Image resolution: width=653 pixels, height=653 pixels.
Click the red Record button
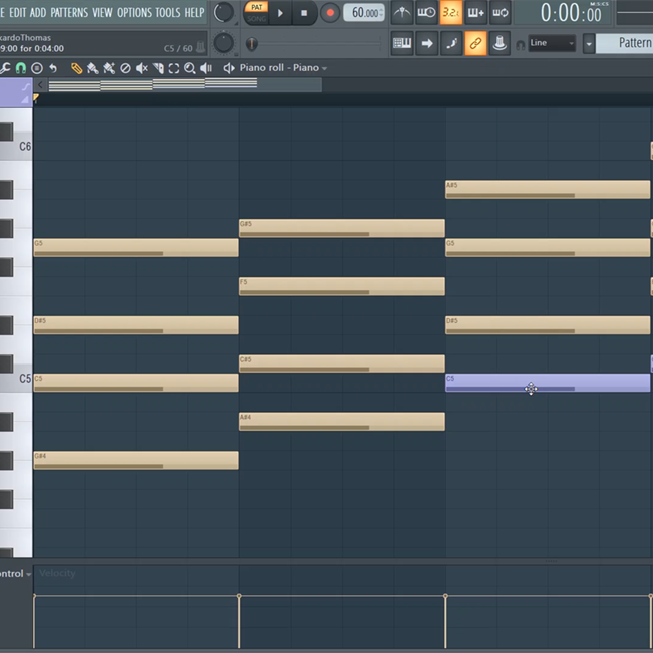tap(330, 13)
